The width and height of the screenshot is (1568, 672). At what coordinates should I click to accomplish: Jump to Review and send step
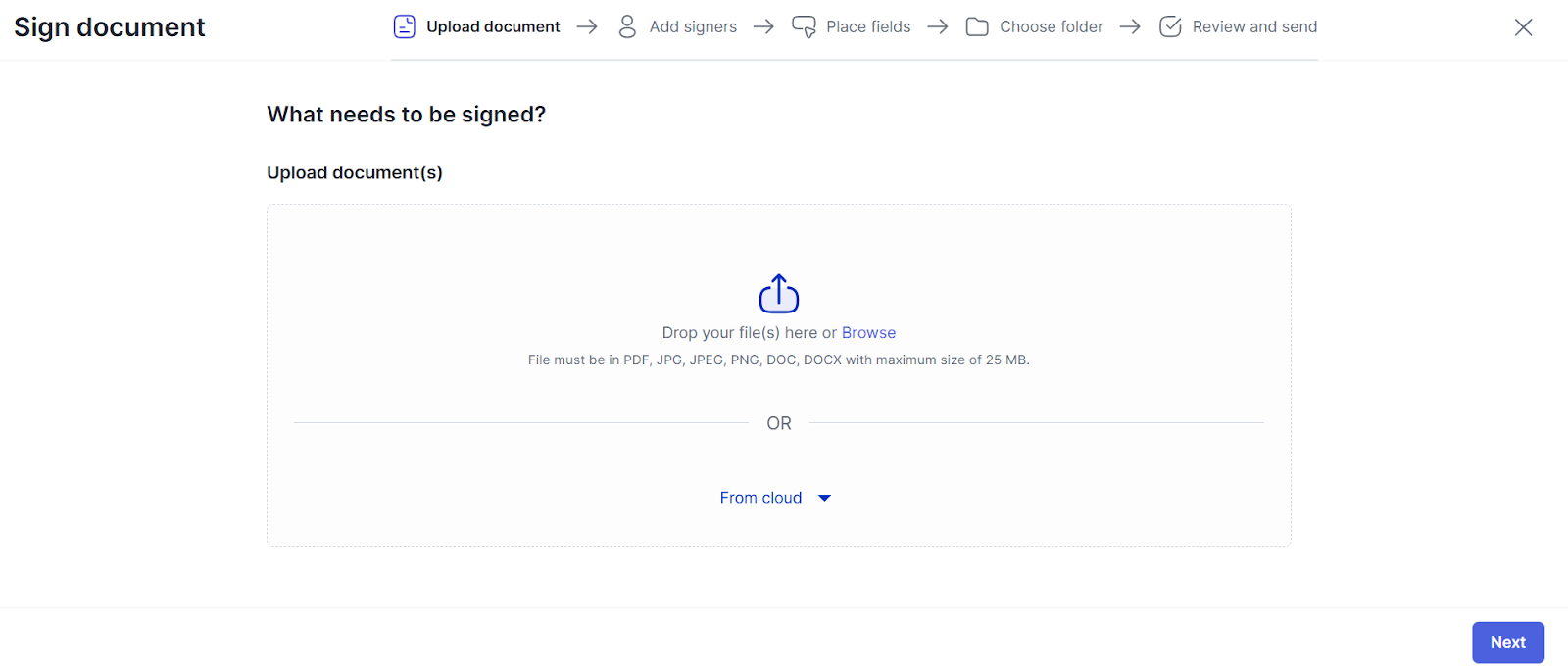point(1254,26)
